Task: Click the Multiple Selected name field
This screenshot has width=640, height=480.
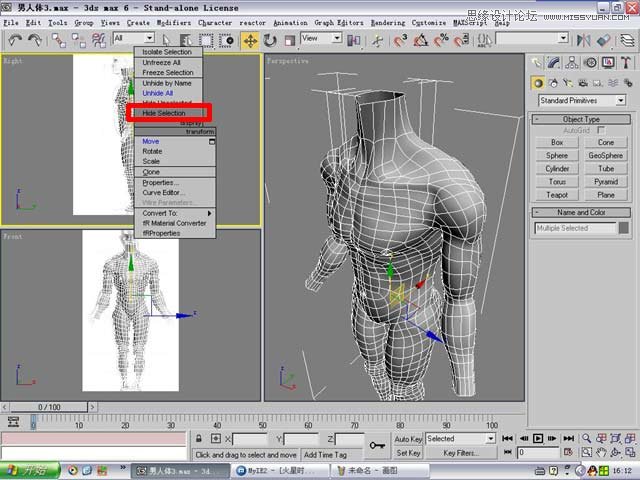Action: [575, 228]
